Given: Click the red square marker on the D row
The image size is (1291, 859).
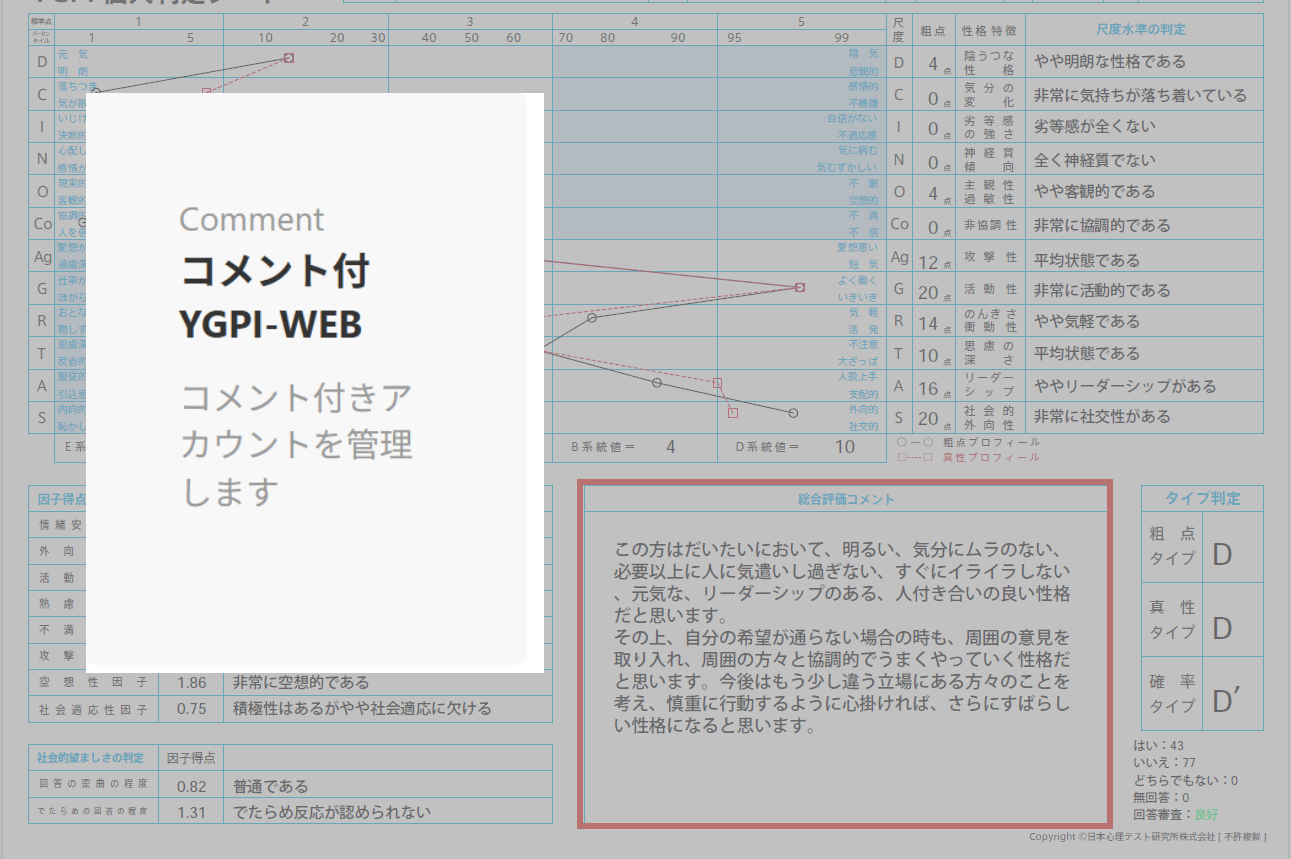Looking at the screenshot, I should 289,58.
